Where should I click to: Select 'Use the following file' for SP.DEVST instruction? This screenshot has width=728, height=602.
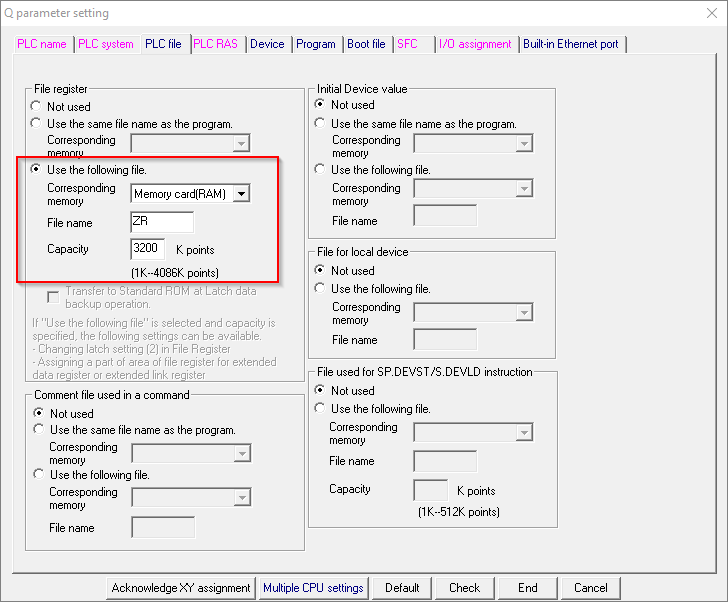[321, 409]
